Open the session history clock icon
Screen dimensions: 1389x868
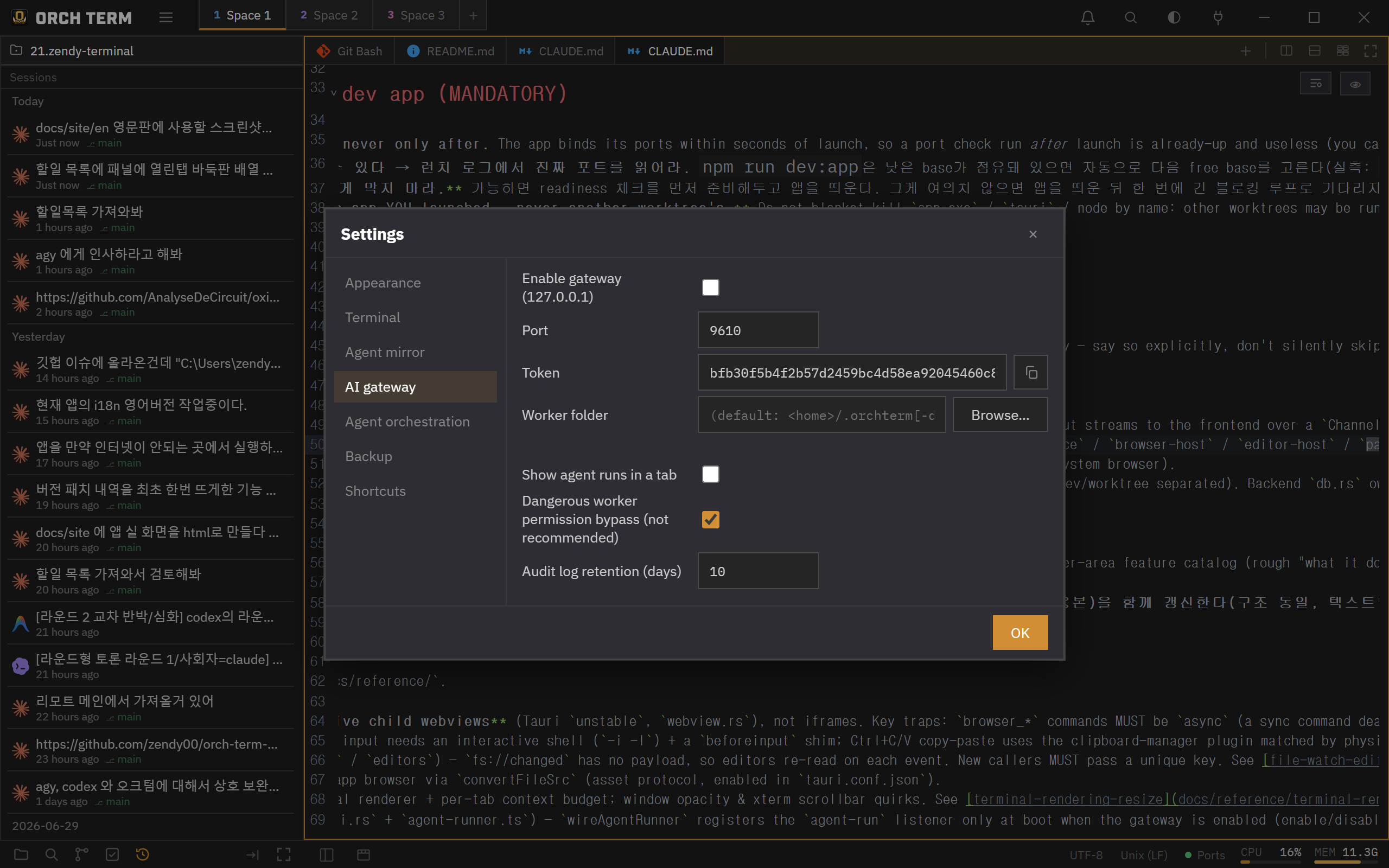tap(142, 854)
